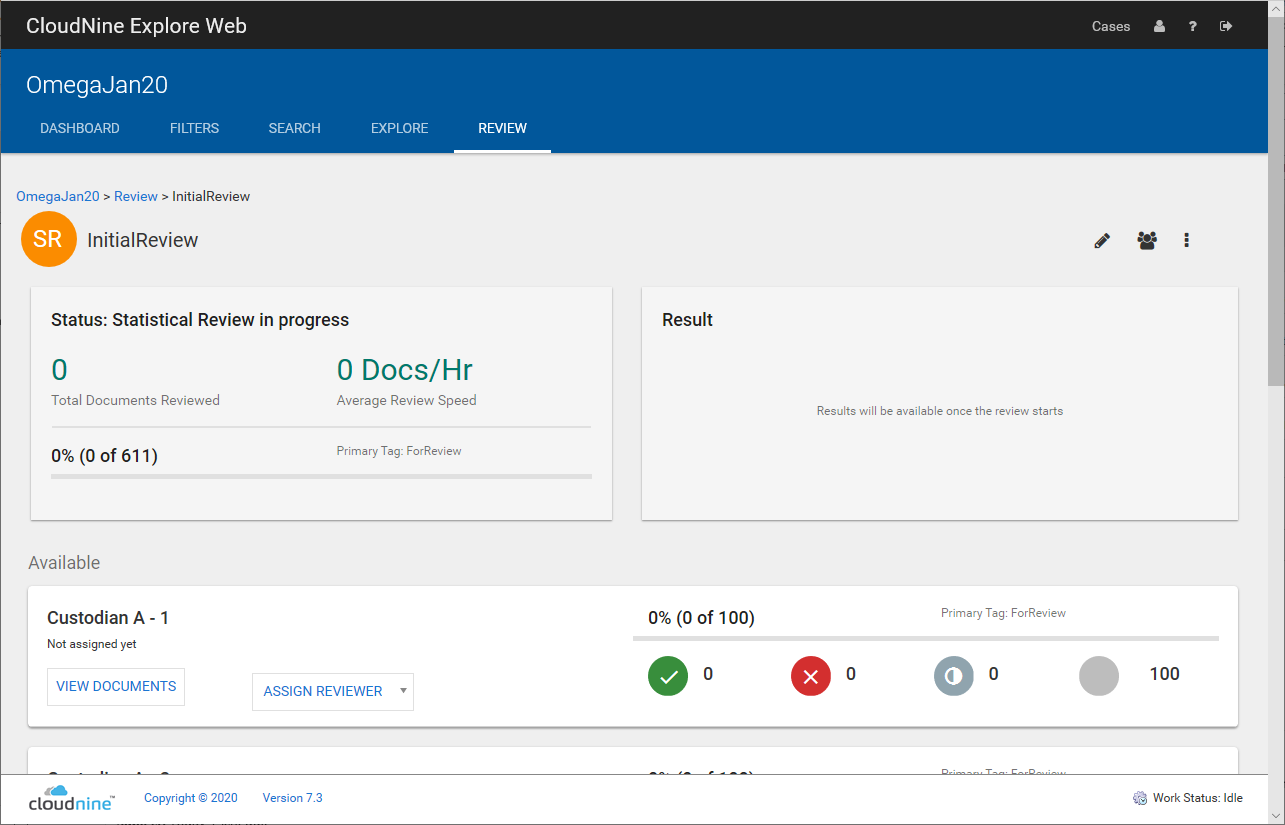Click 'Total Documents Reviewed' label

135,400
